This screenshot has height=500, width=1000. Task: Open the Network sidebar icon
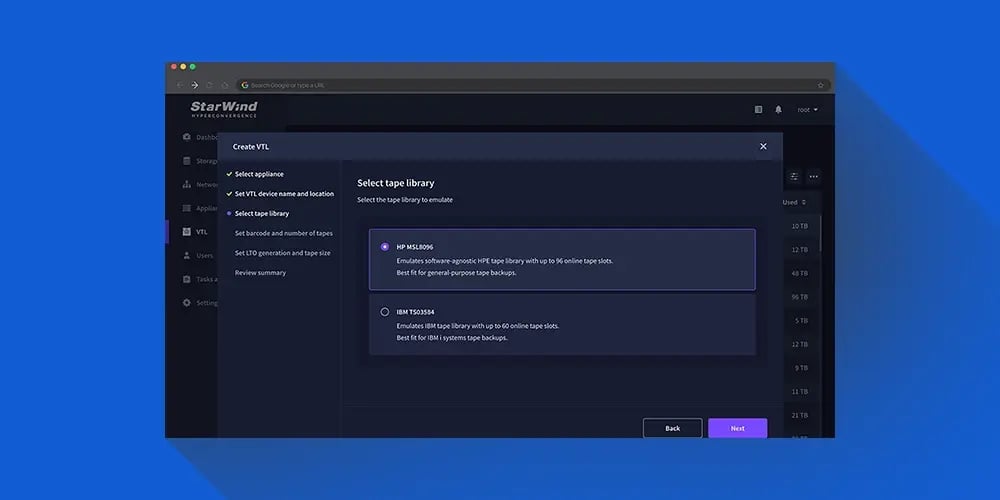coord(187,184)
